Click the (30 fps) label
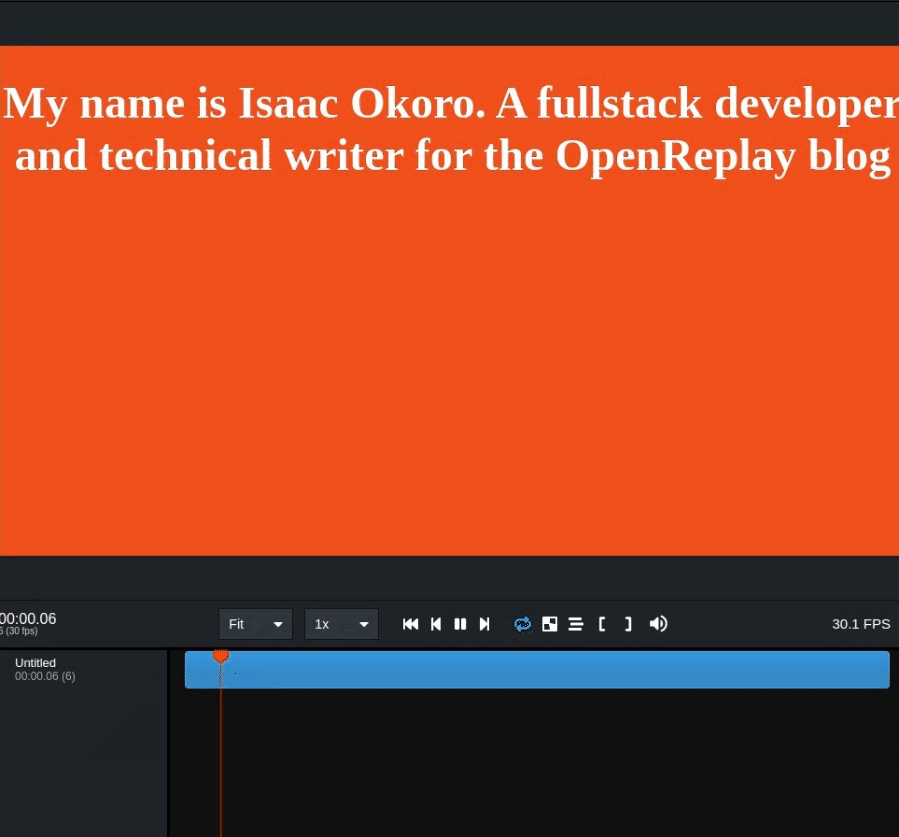Viewport: 899px width, 837px height. (22, 631)
